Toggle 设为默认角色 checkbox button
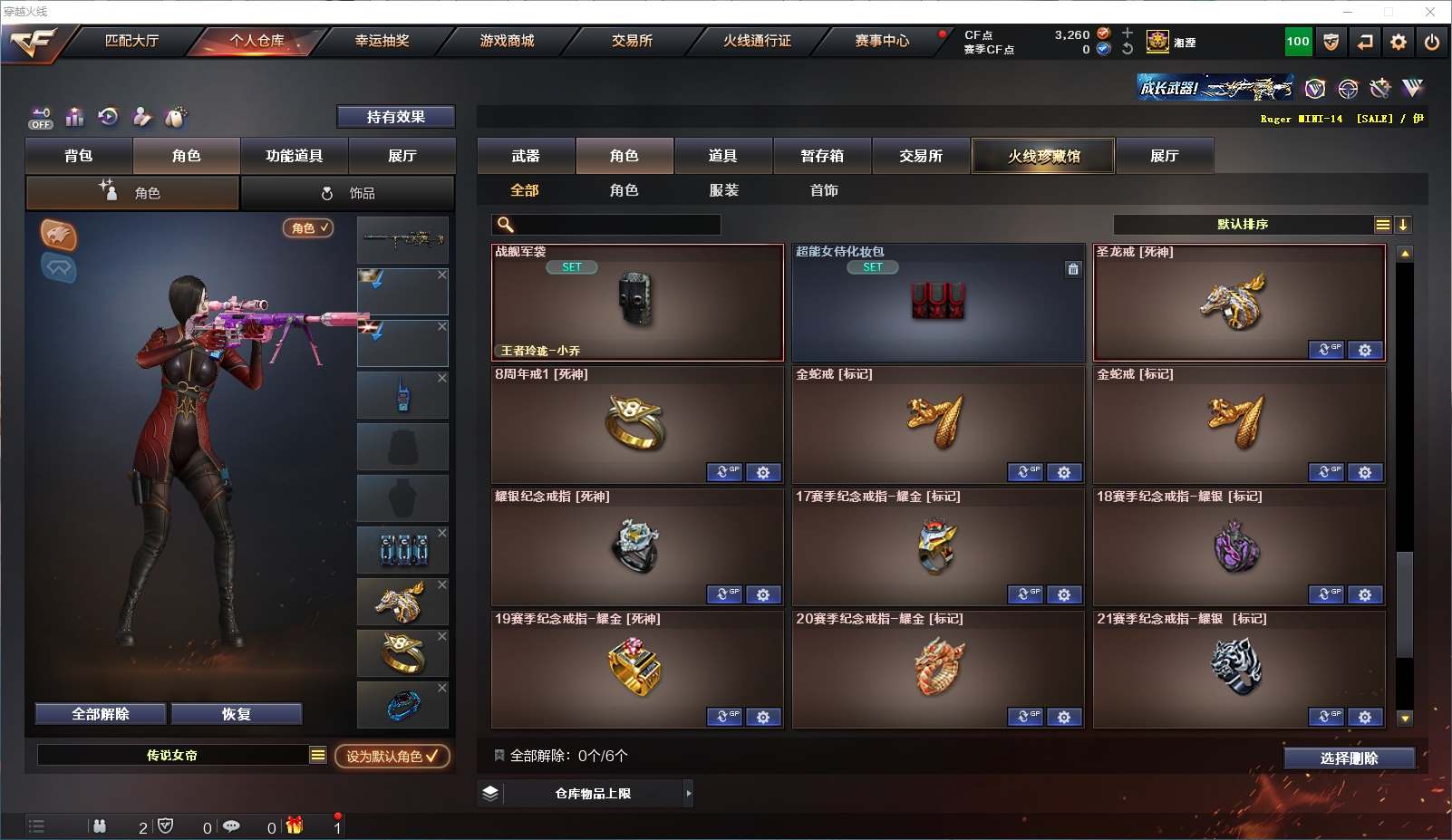This screenshot has height=840, width=1452. (392, 756)
